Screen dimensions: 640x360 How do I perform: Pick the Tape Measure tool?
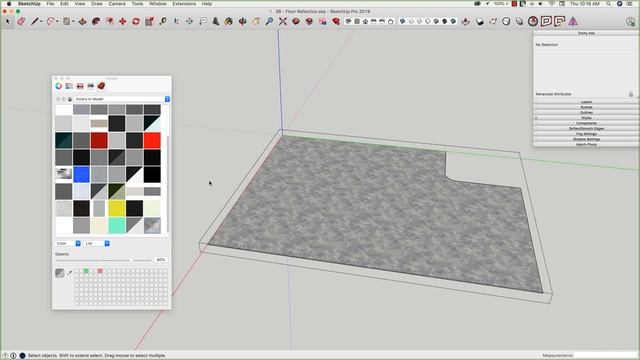coord(163,21)
